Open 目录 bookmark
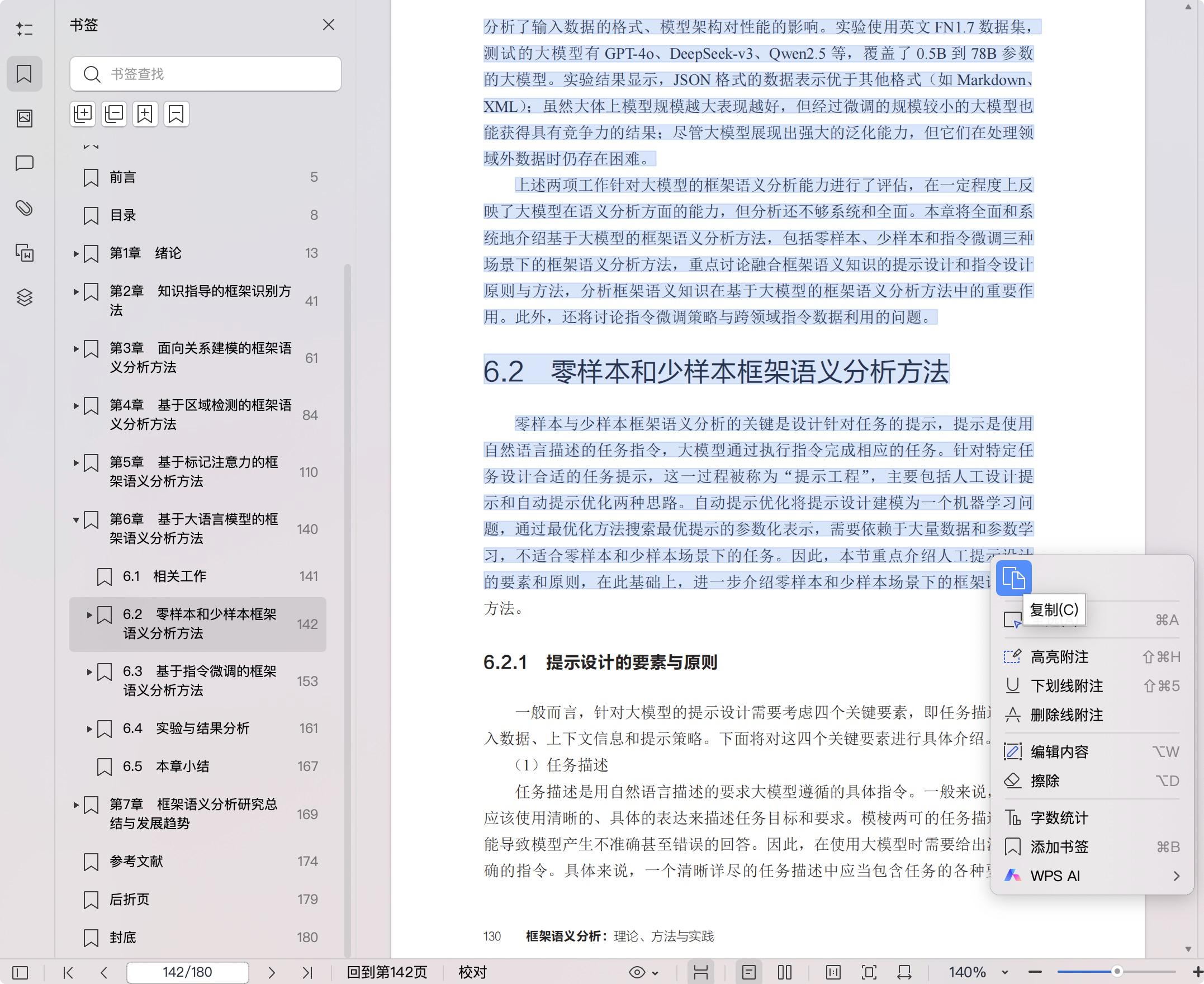 [198, 215]
